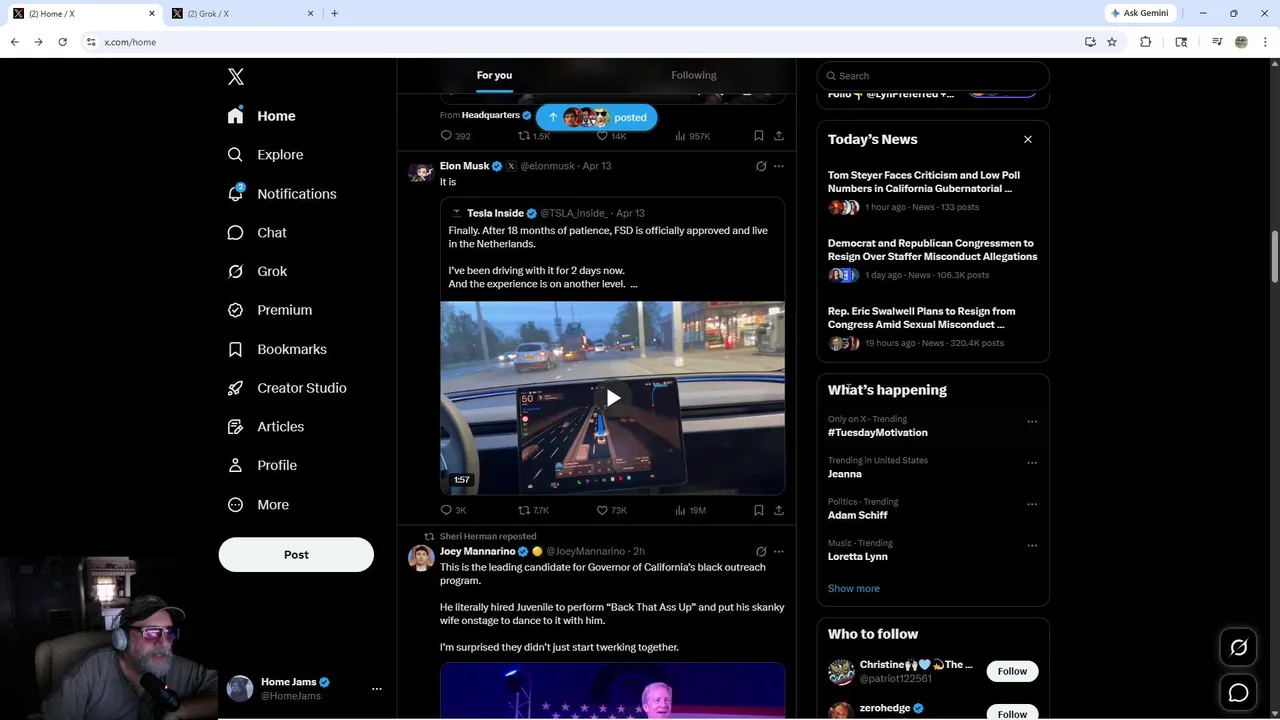Share Elon Musk's post
This screenshot has width=1280, height=720.
coord(779,510)
